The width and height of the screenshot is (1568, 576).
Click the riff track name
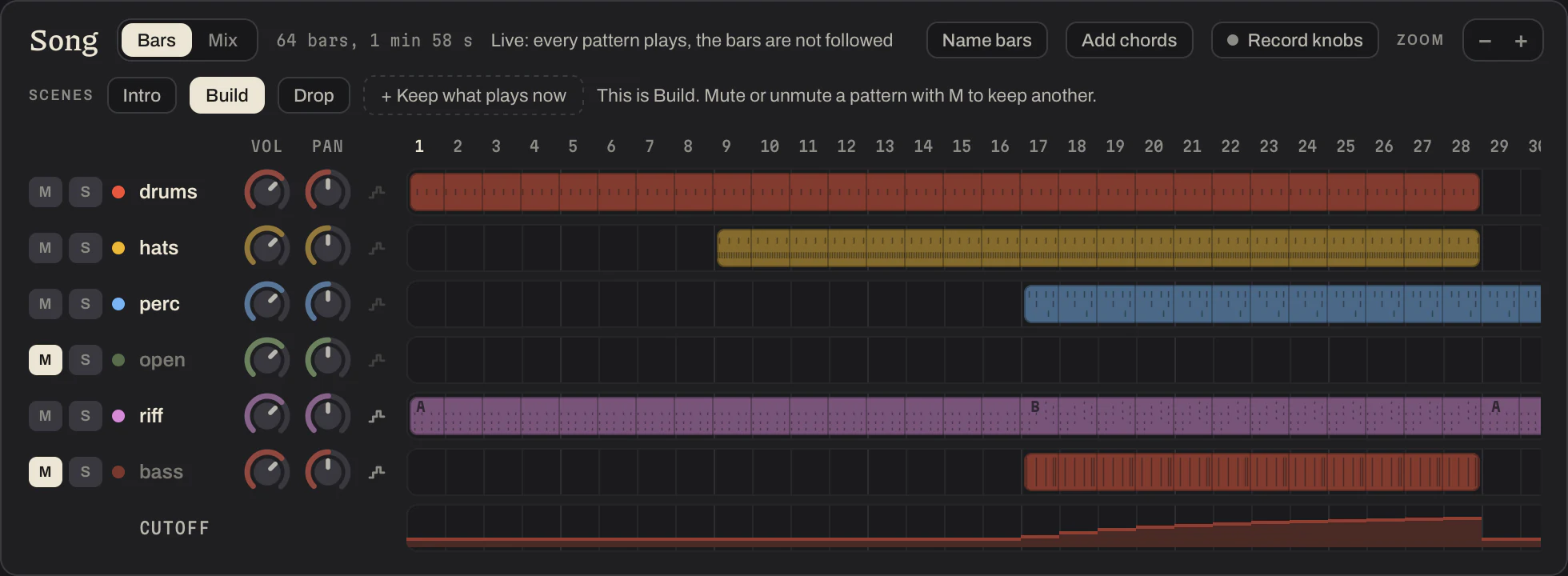151,416
